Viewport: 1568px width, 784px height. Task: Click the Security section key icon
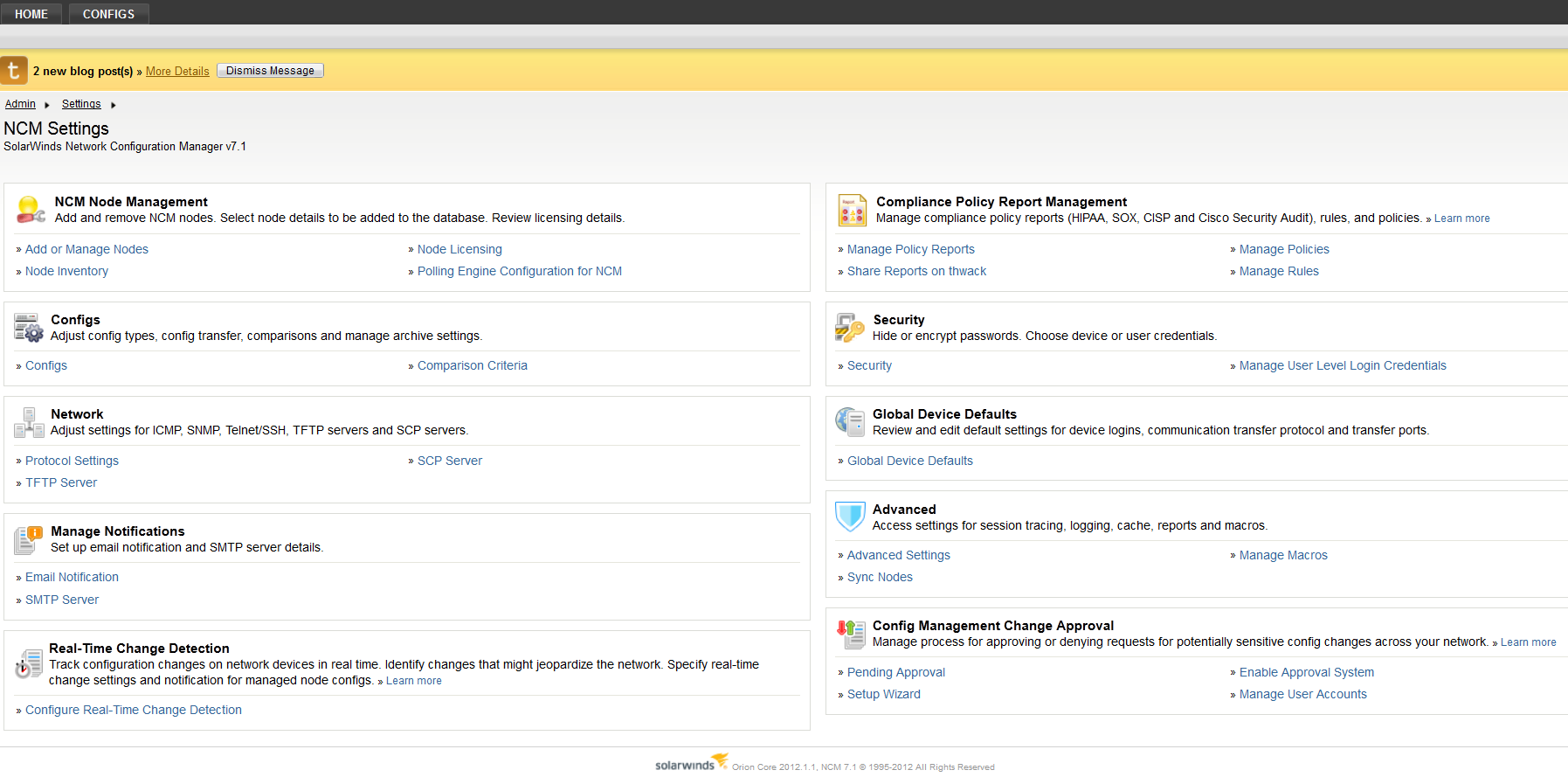850,328
